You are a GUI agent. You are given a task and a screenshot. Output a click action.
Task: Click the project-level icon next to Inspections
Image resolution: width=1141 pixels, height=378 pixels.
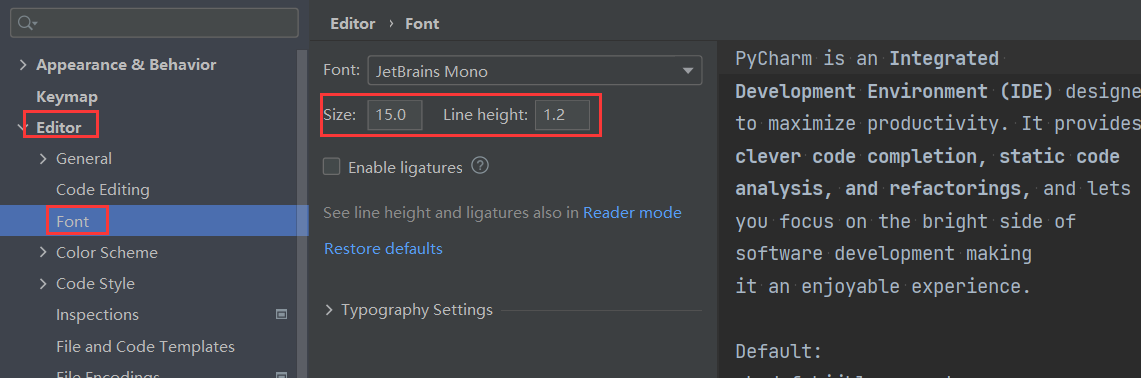pos(282,315)
